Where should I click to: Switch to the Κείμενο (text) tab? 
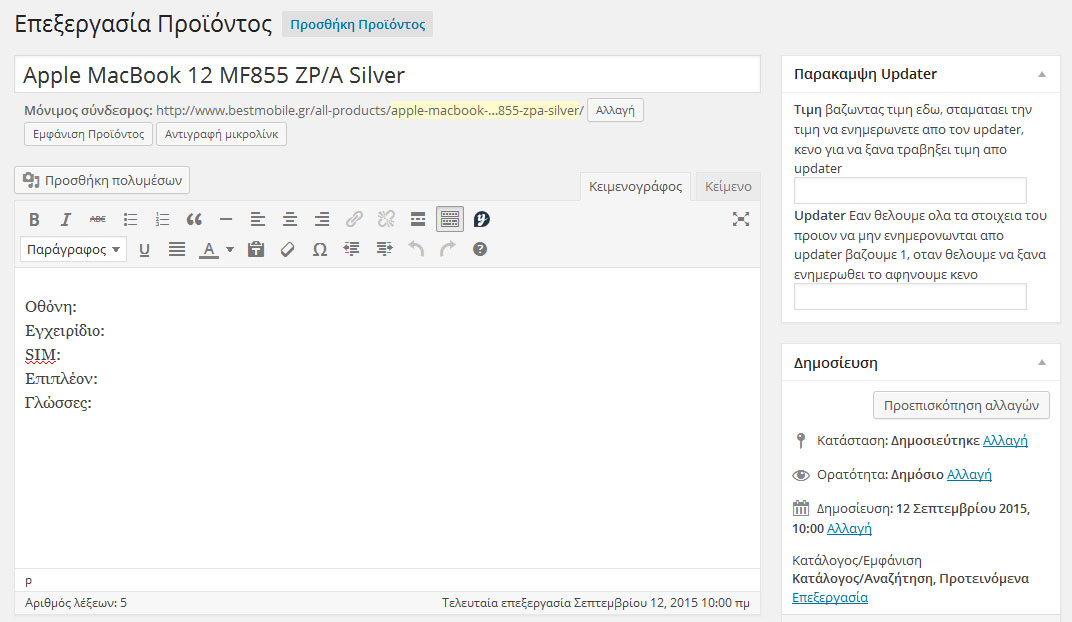(x=728, y=187)
